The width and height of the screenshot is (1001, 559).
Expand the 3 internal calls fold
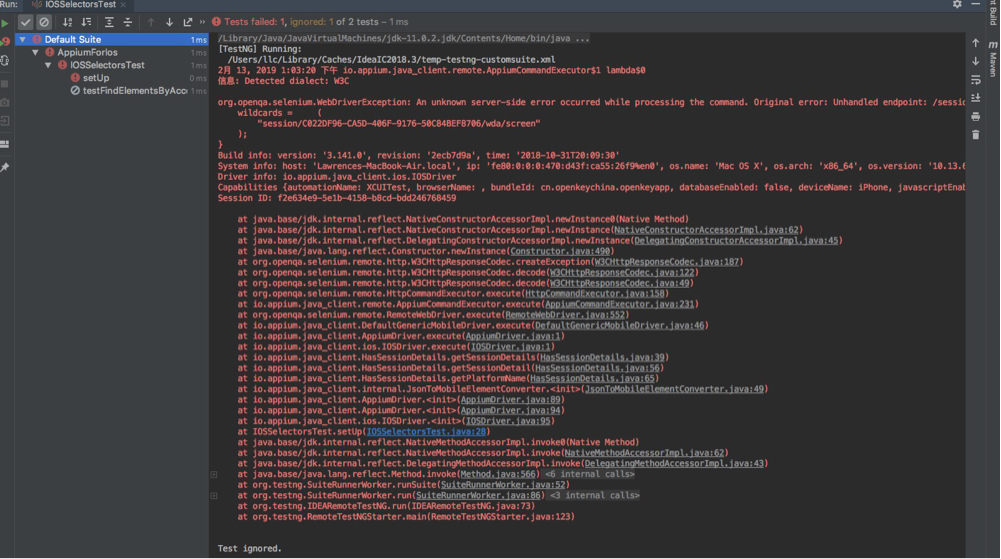click(594, 495)
